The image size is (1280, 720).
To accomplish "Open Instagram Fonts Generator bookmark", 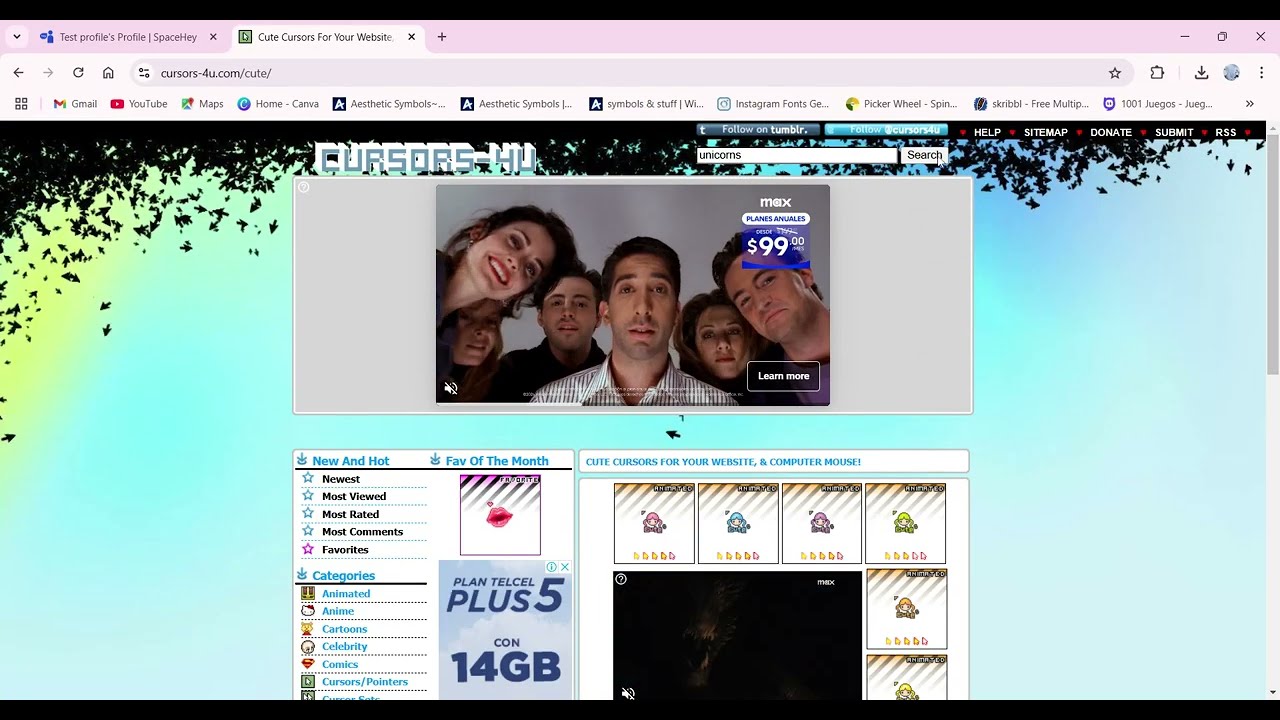I will coord(773,104).
